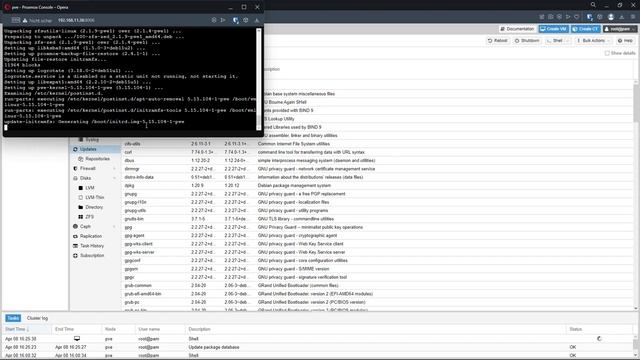Click Create VM button
640x360 pixels.
click(x=553, y=29)
